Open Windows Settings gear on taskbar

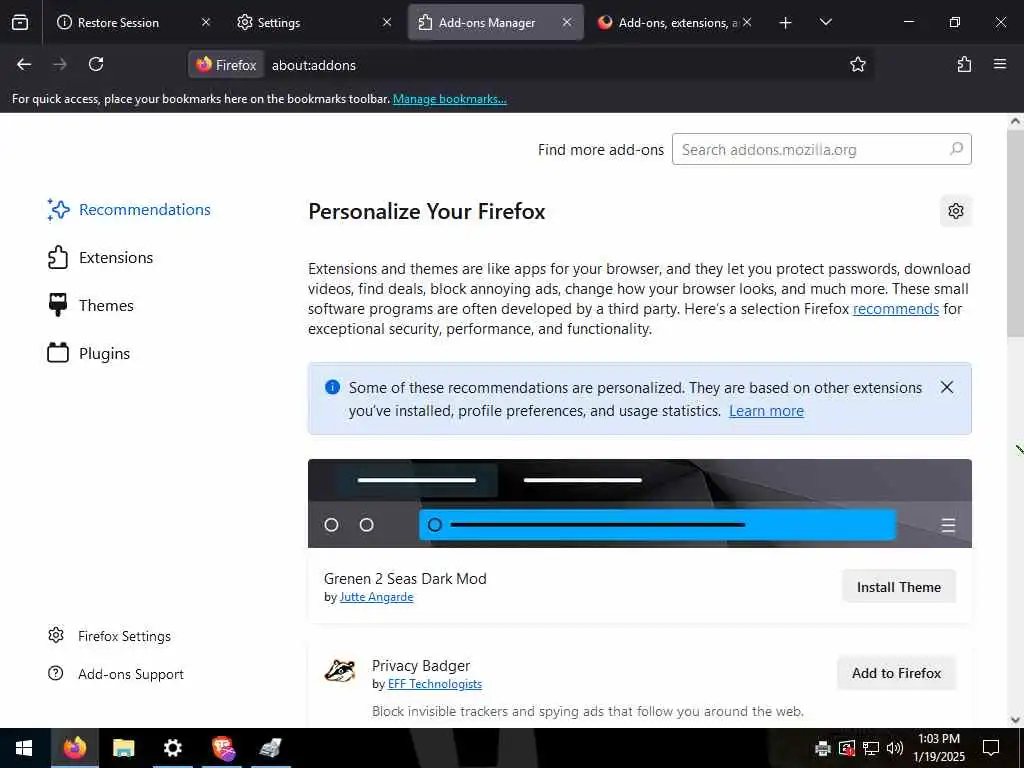pos(172,748)
